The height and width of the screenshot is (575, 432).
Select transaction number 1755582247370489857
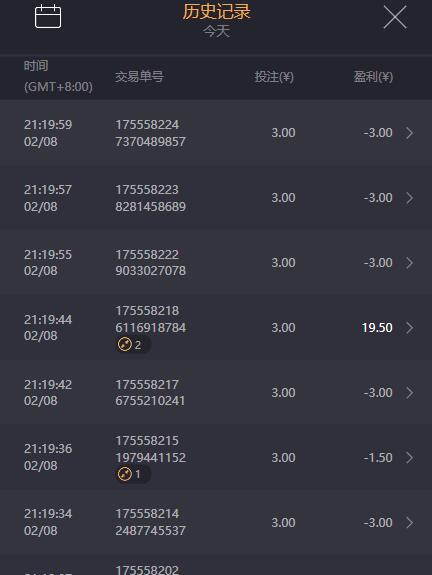point(150,133)
